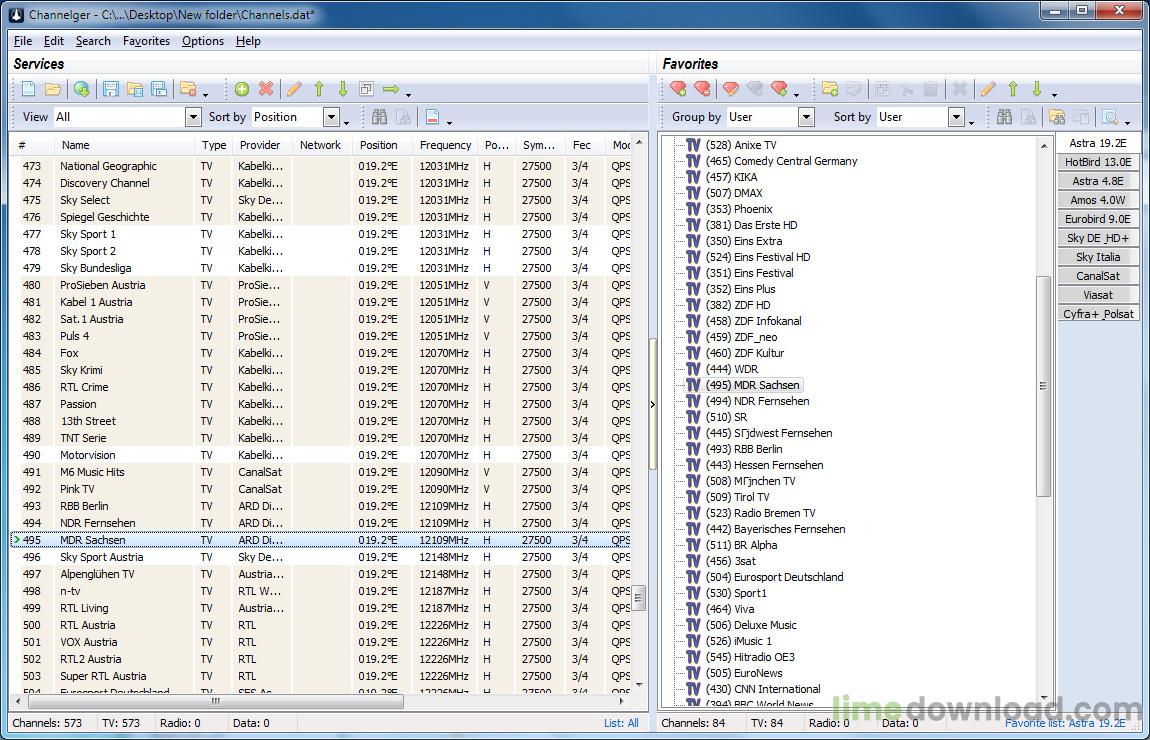This screenshot has width=1150, height=740.
Task: Collapse the panel using the splitter arrow
Action: [x=653, y=404]
